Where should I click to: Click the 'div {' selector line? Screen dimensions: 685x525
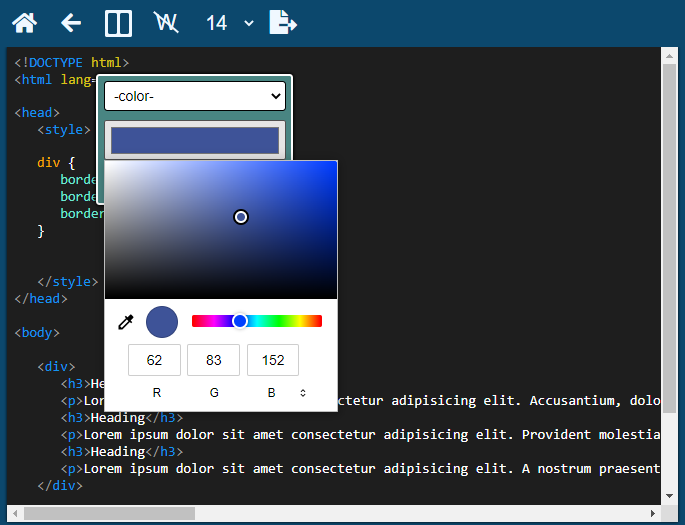[56, 163]
